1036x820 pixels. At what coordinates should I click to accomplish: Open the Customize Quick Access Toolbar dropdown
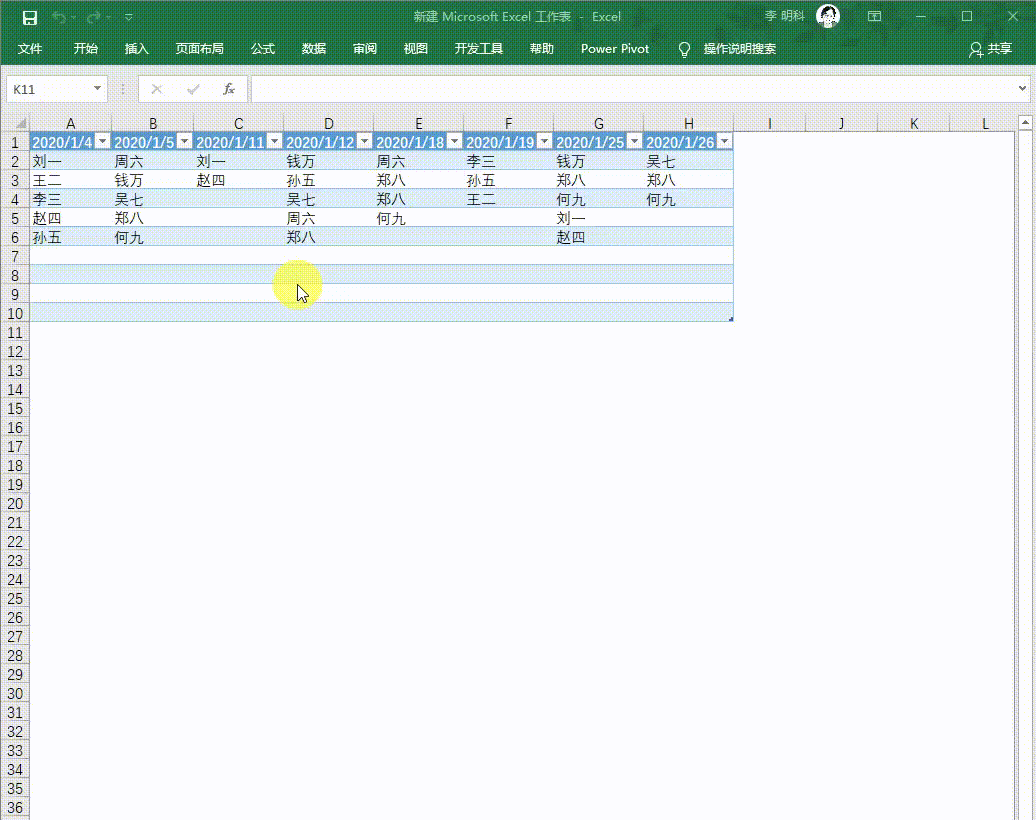click(129, 17)
